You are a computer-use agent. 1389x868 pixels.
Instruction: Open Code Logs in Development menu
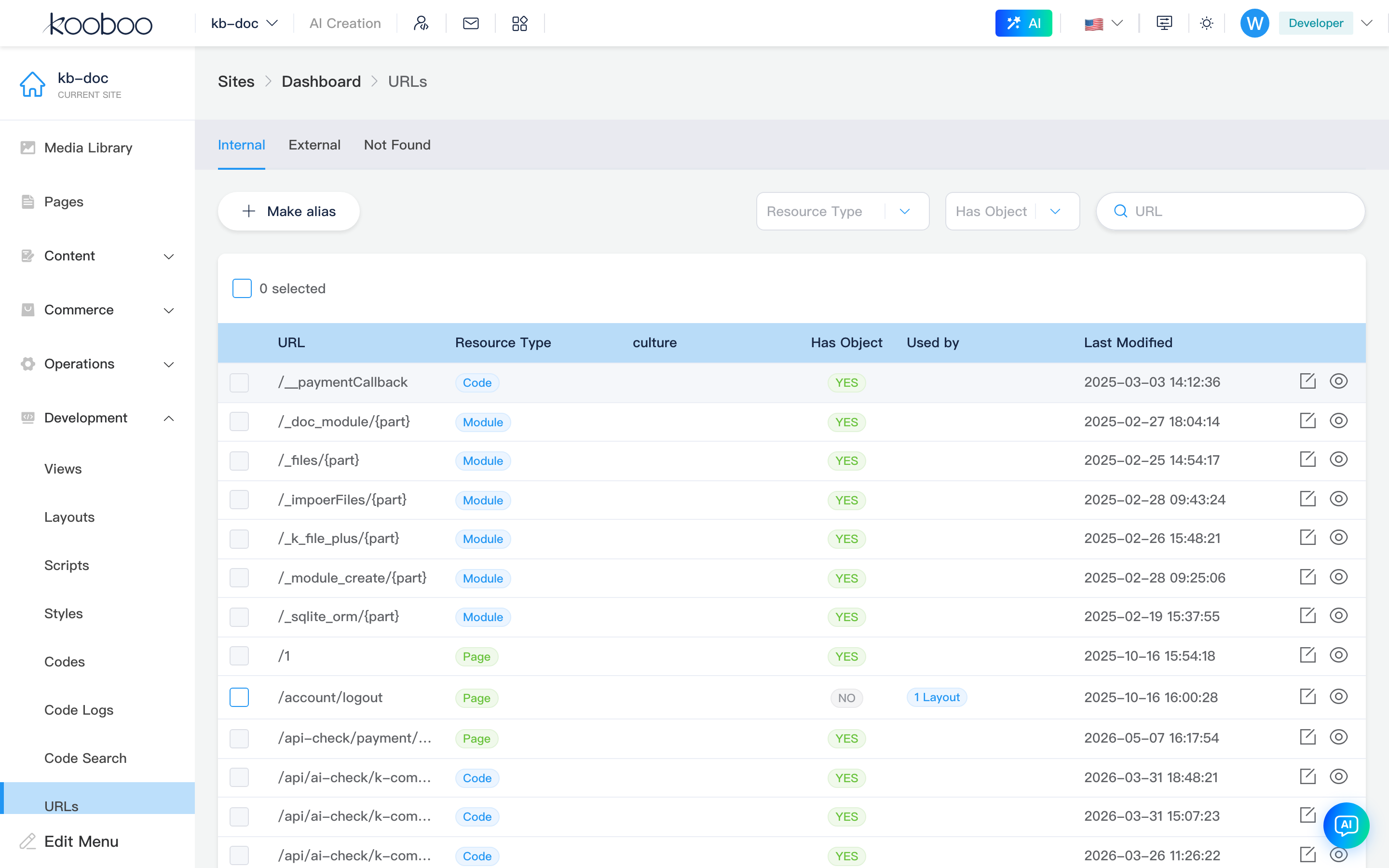tap(79, 709)
